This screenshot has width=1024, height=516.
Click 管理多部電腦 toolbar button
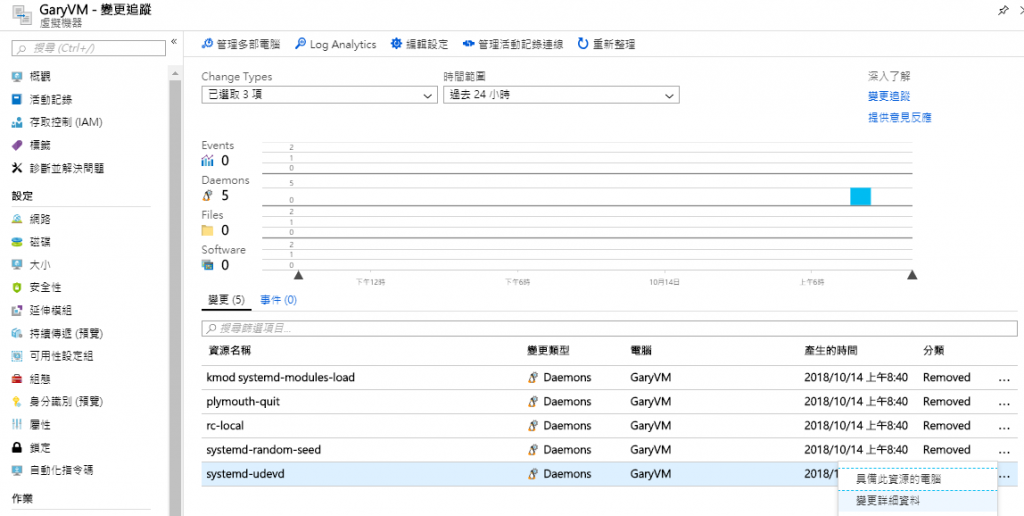240,44
